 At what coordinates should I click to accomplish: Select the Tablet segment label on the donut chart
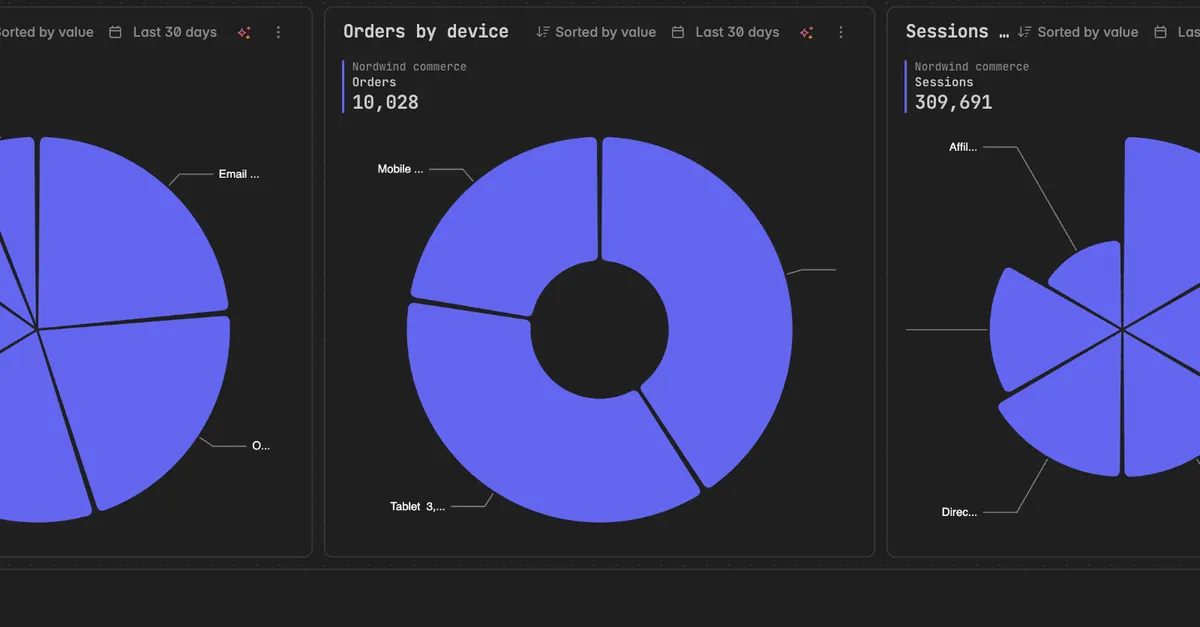(x=417, y=506)
